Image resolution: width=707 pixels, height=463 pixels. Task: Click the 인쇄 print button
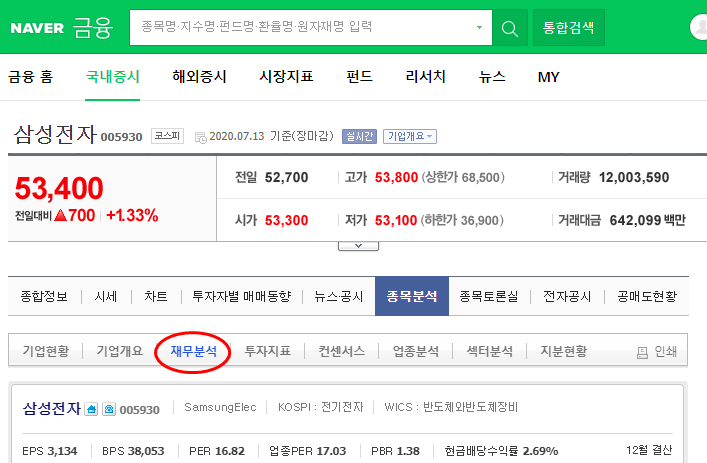(656, 351)
